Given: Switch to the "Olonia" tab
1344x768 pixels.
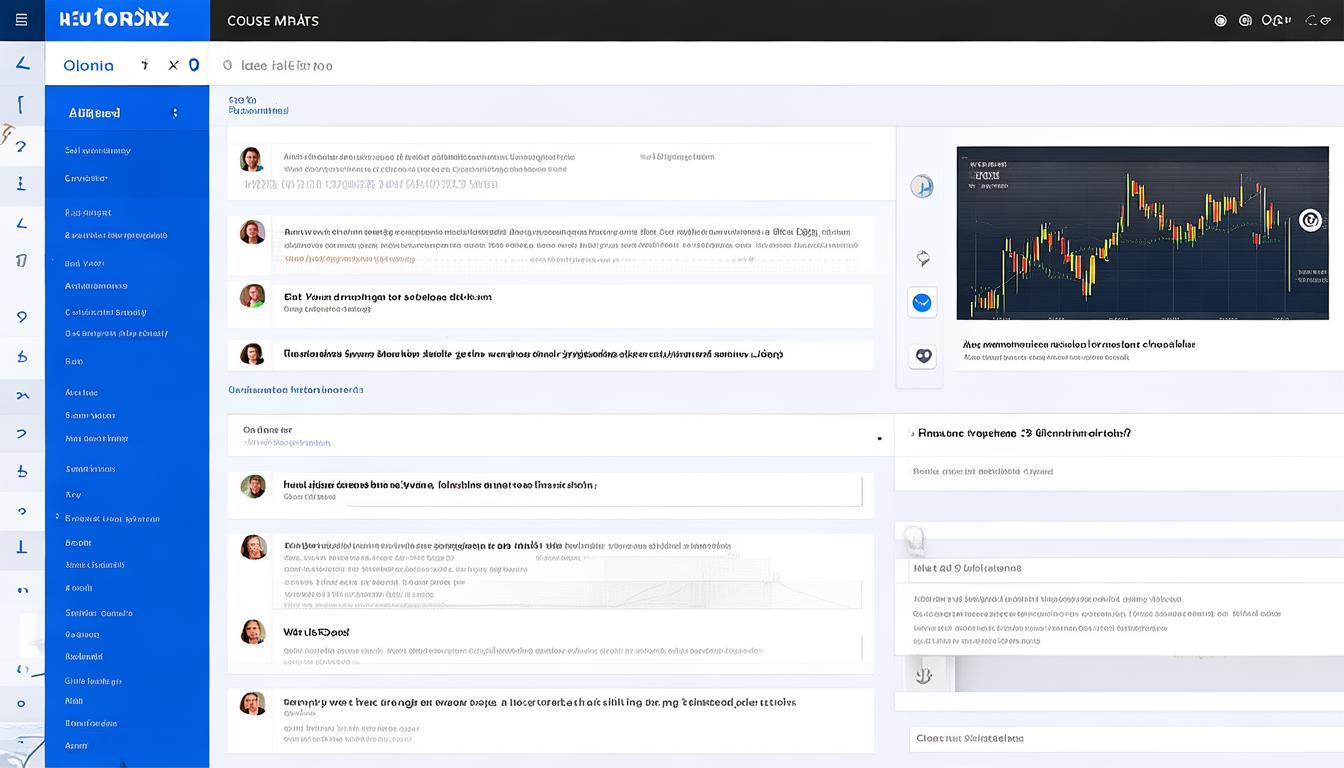Looking at the screenshot, I should coord(88,65).
